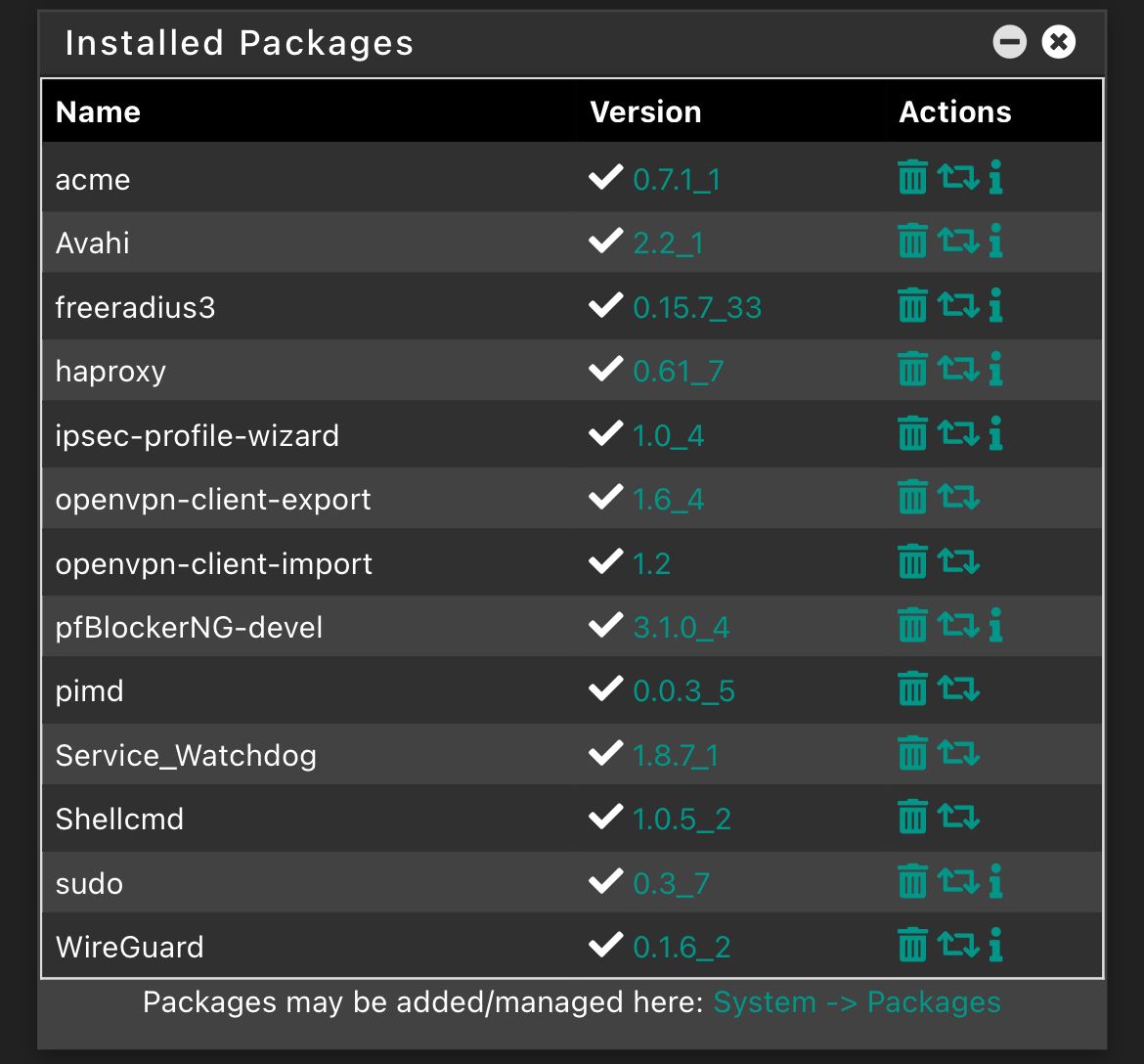Select the Service_Watchdog package name

pos(186,756)
